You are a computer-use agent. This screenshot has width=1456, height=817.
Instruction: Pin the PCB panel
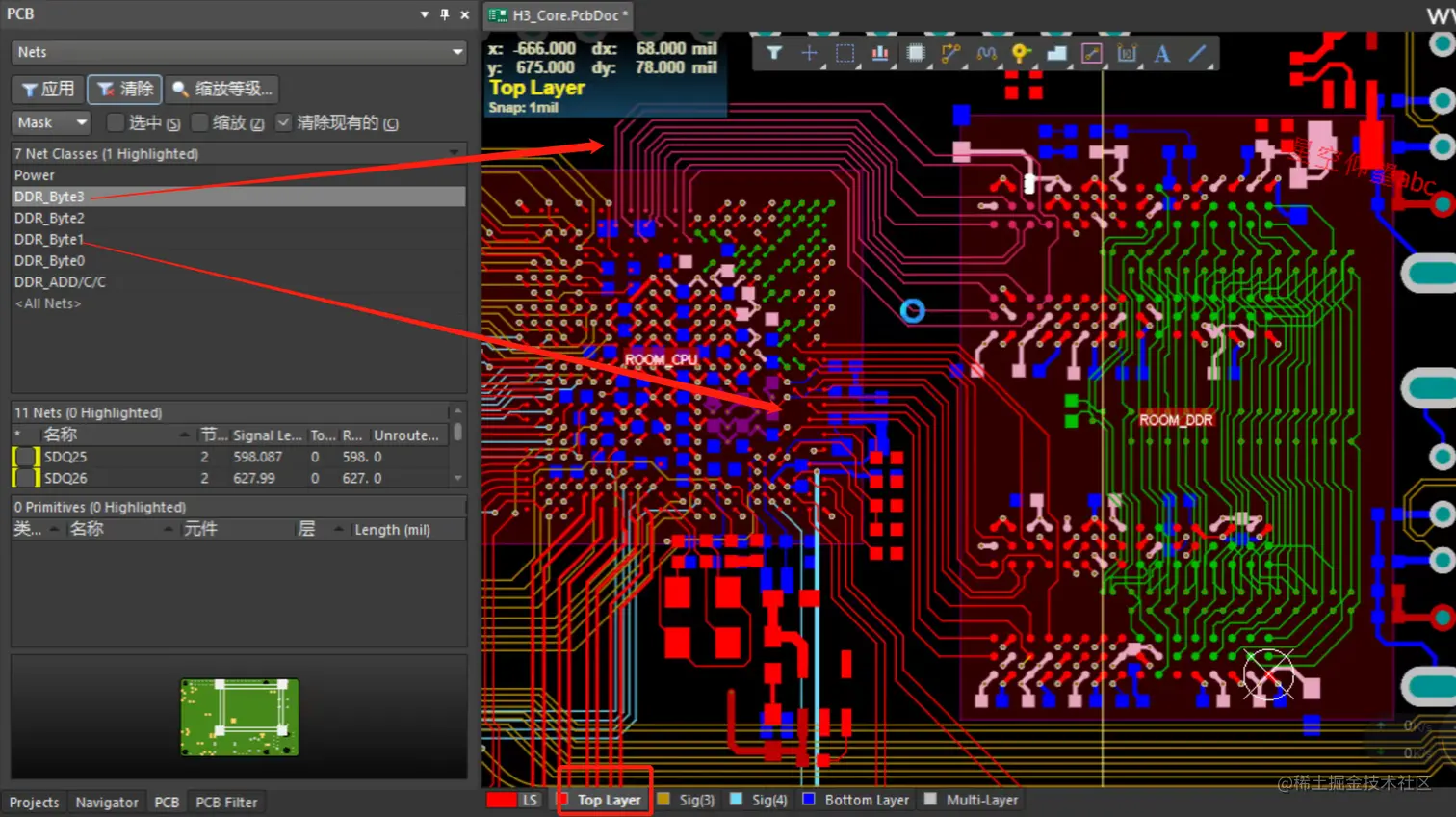click(444, 14)
